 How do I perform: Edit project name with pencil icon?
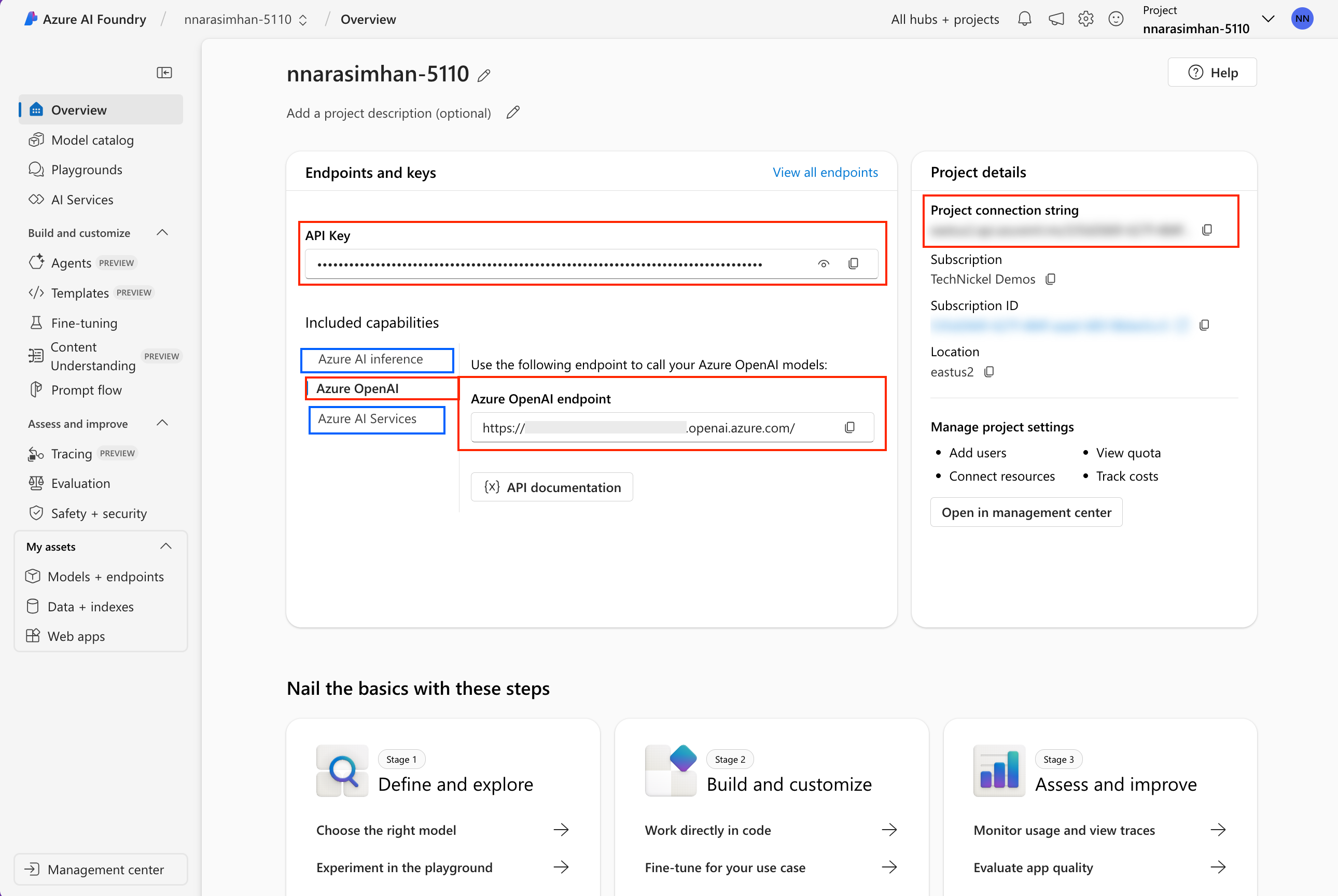coord(484,75)
